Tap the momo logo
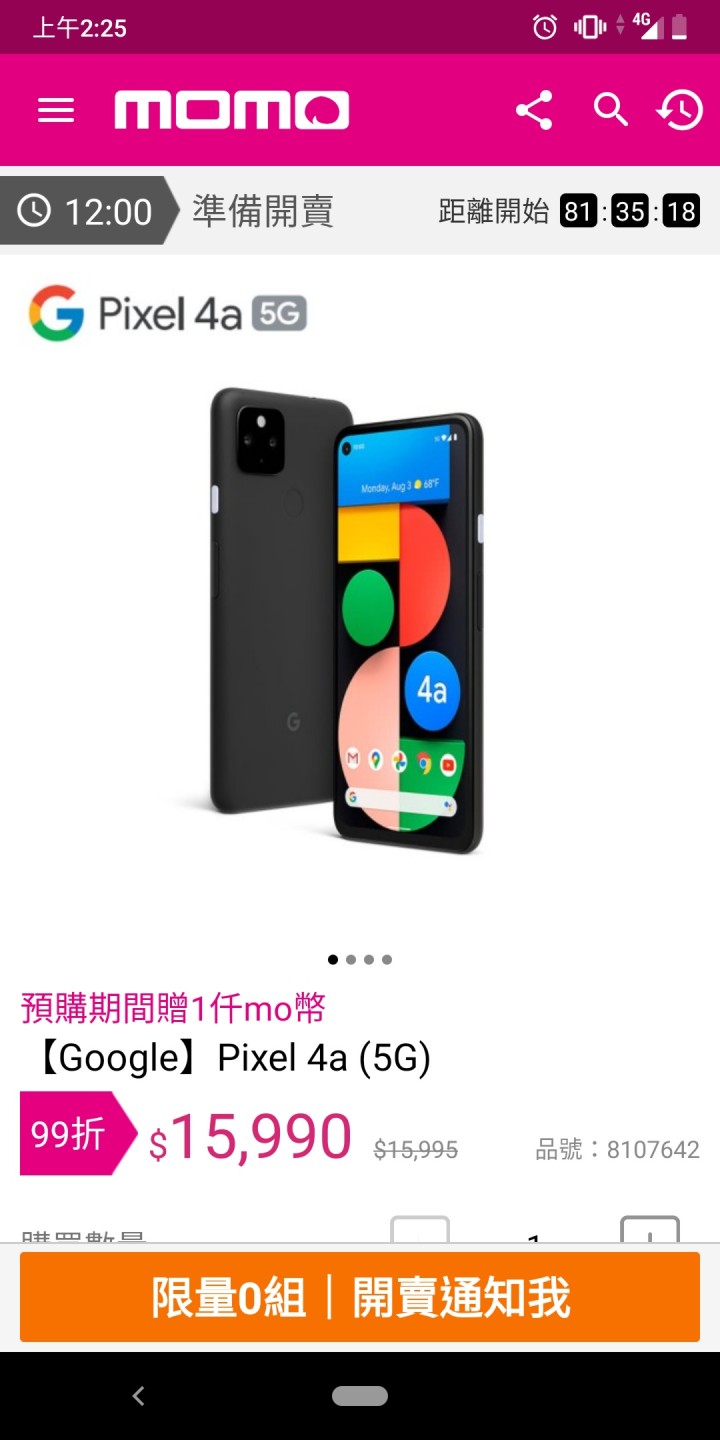Viewport: 720px width, 1440px height. click(232, 110)
